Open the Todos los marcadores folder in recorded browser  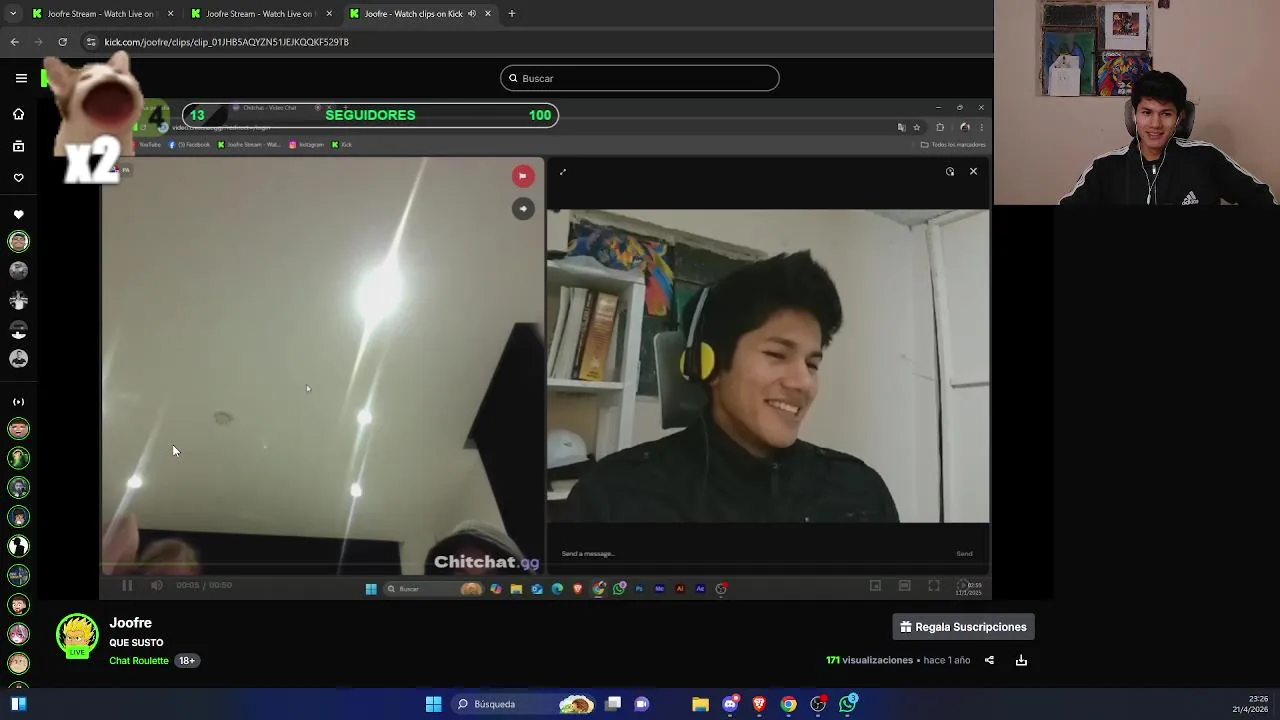(x=953, y=145)
